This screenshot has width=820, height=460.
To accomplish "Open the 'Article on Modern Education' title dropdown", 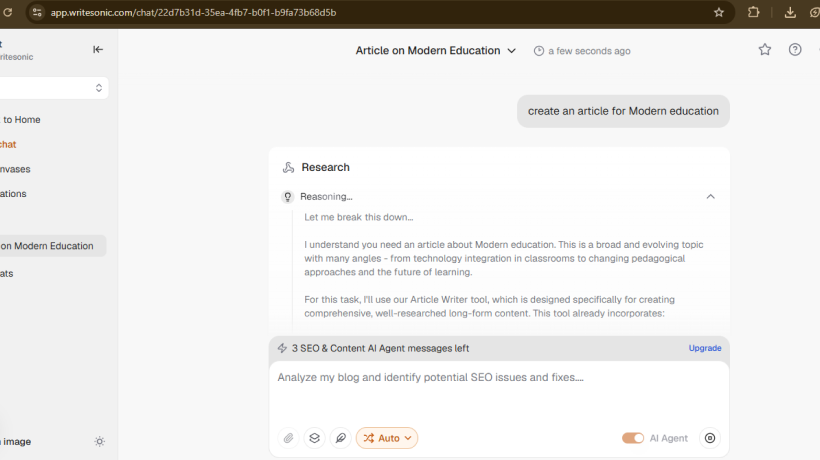I will 436,51.
